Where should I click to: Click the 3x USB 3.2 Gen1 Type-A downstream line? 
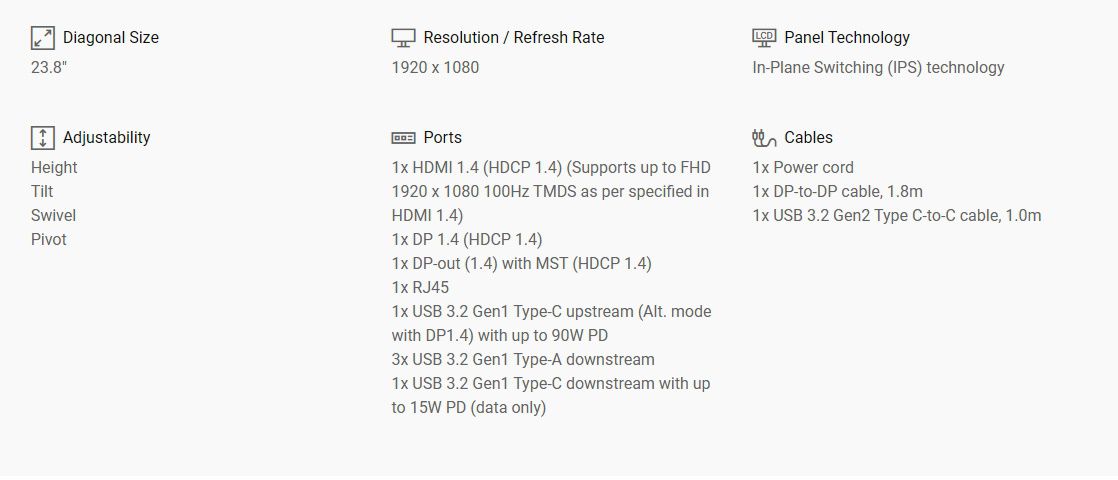click(x=523, y=359)
